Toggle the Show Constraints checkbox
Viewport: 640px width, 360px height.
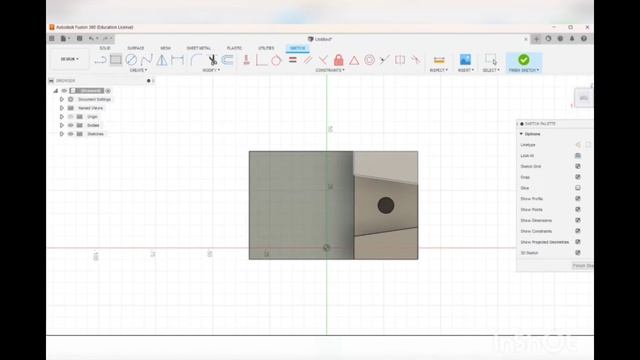click(x=578, y=231)
